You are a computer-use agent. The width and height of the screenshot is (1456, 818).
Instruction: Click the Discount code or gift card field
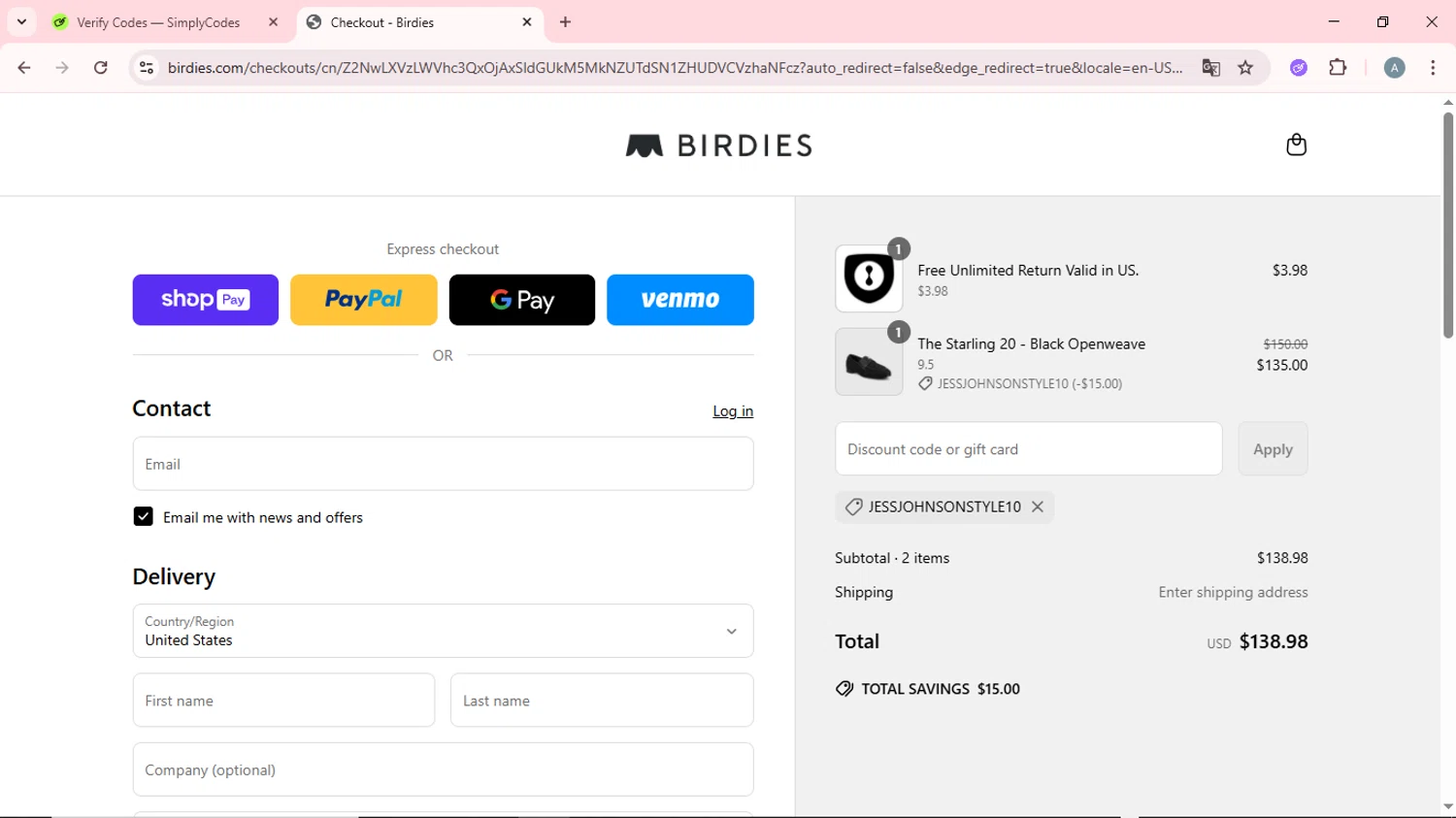[x=1029, y=449]
